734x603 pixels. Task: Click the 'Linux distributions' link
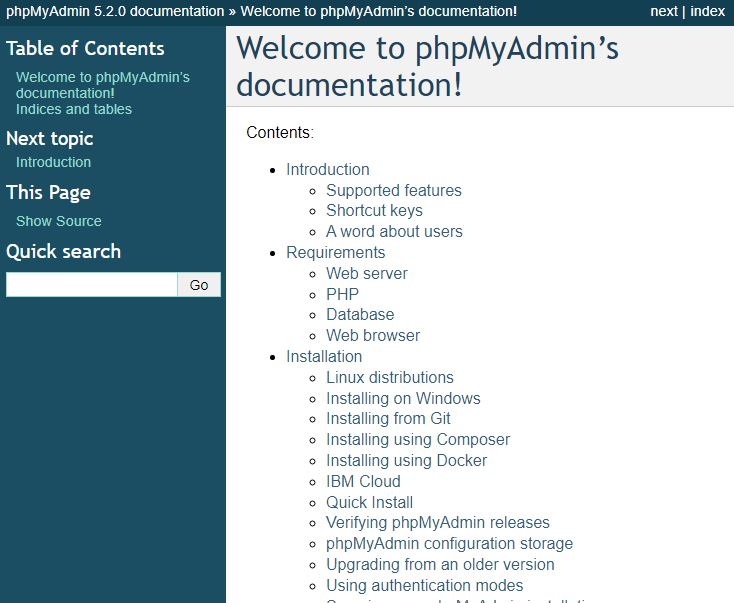389,377
